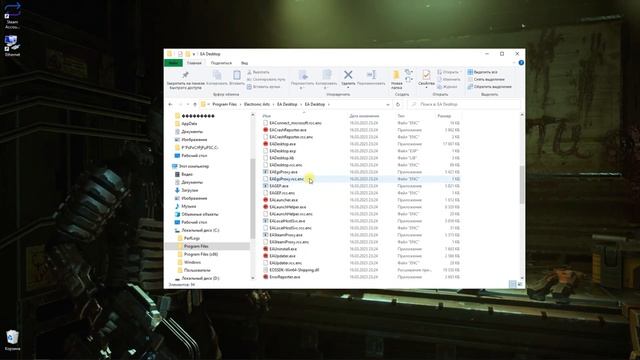Click the search box in EA Desktop

464,104
